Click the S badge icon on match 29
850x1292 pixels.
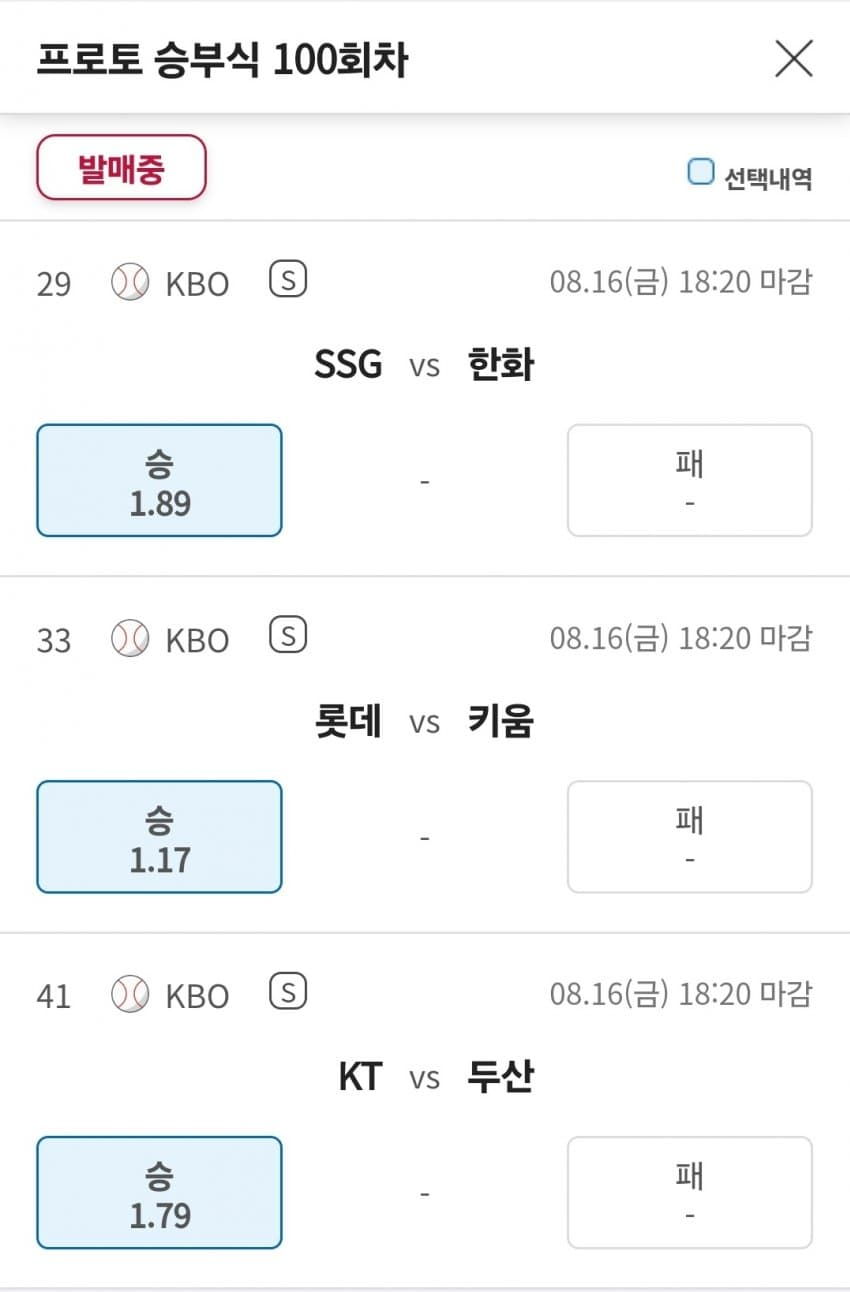tap(288, 281)
